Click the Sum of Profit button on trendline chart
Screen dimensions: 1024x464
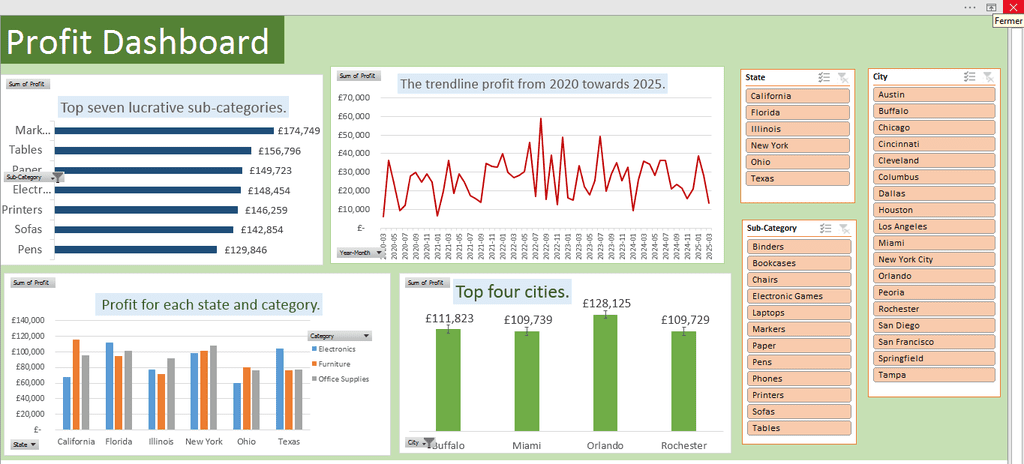(358, 76)
